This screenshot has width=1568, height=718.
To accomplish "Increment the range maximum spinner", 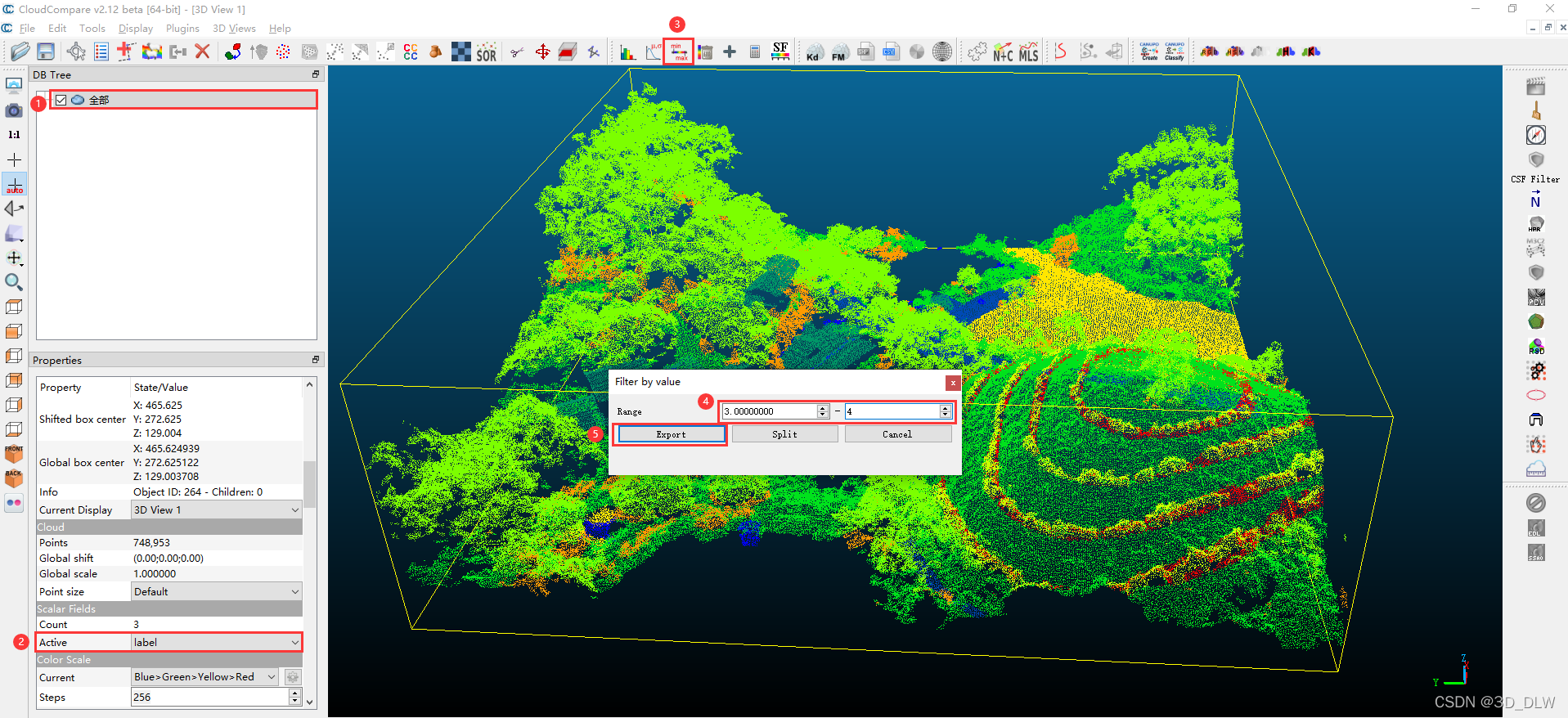I will [x=946, y=408].
